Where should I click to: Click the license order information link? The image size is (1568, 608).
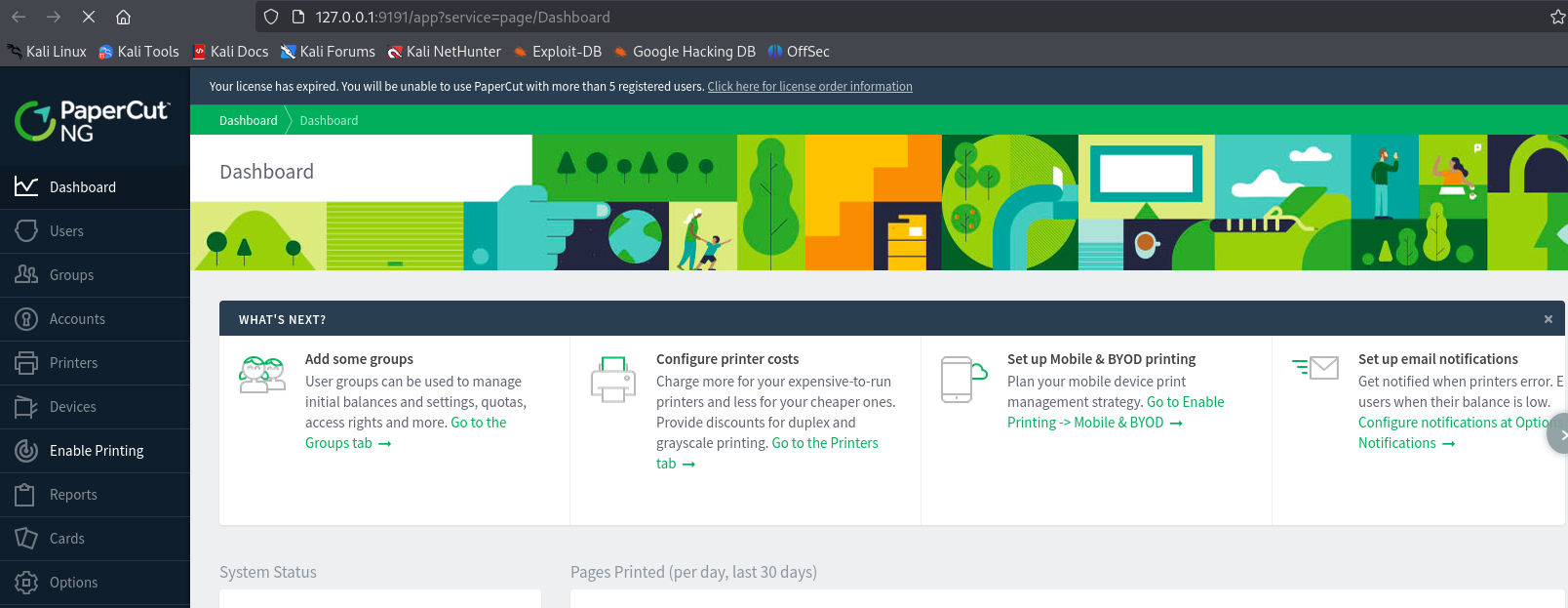(809, 87)
